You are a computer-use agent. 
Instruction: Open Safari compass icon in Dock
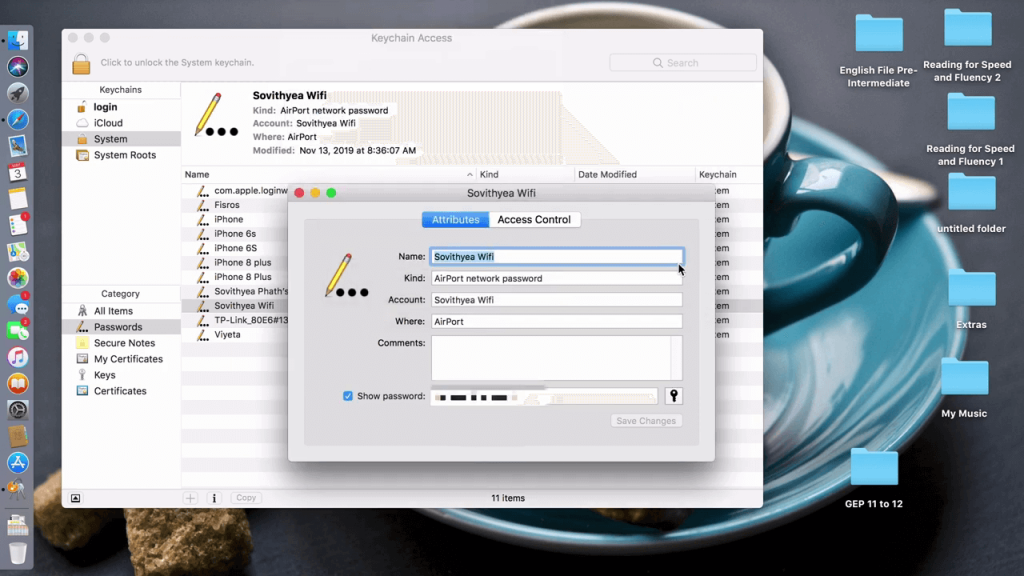pyautogui.click(x=18, y=120)
